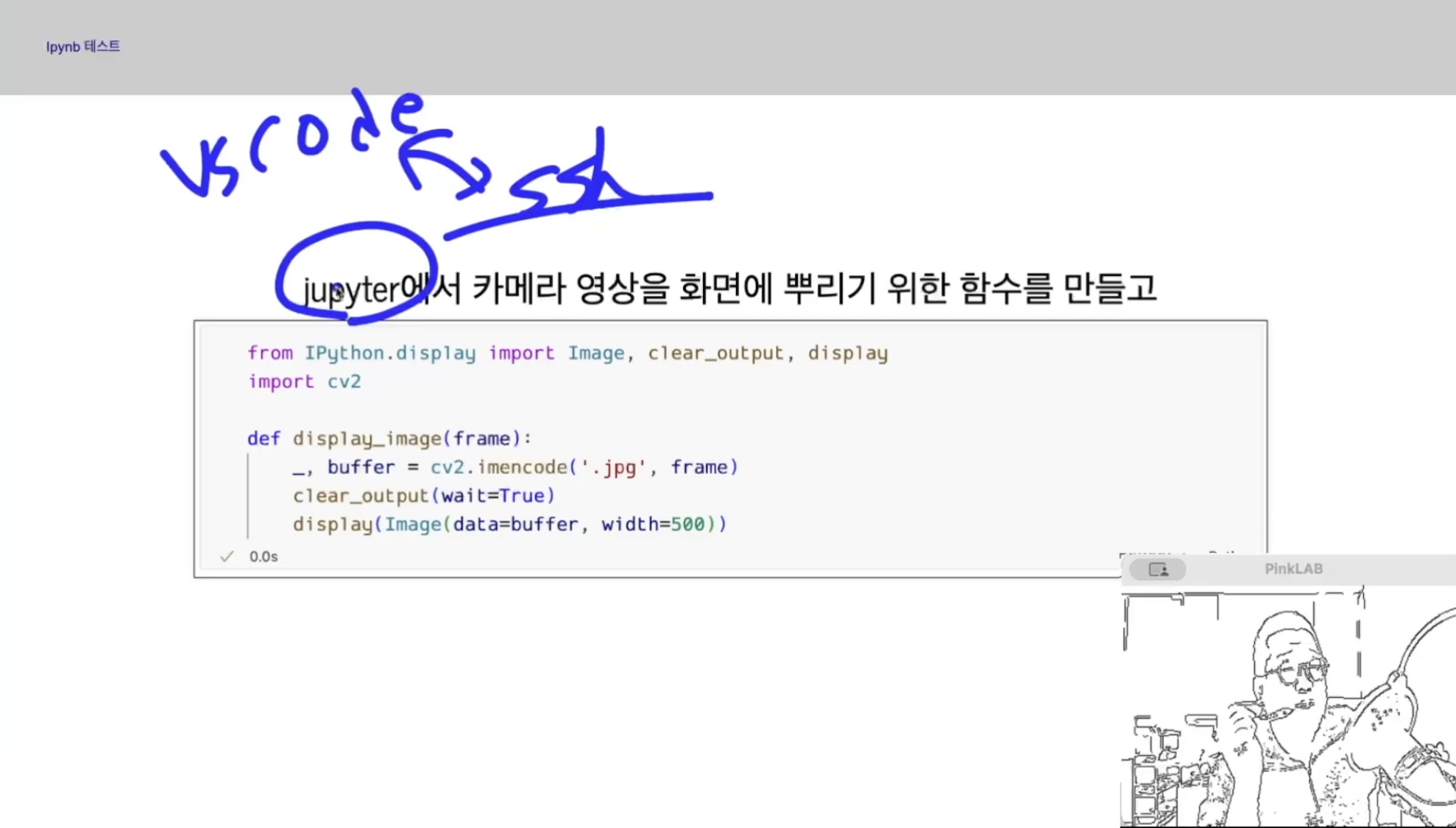Click the 'def display_image(frame):' line
This screenshot has height=828, width=1456.
pyautogui.click(x=389, y=439)
